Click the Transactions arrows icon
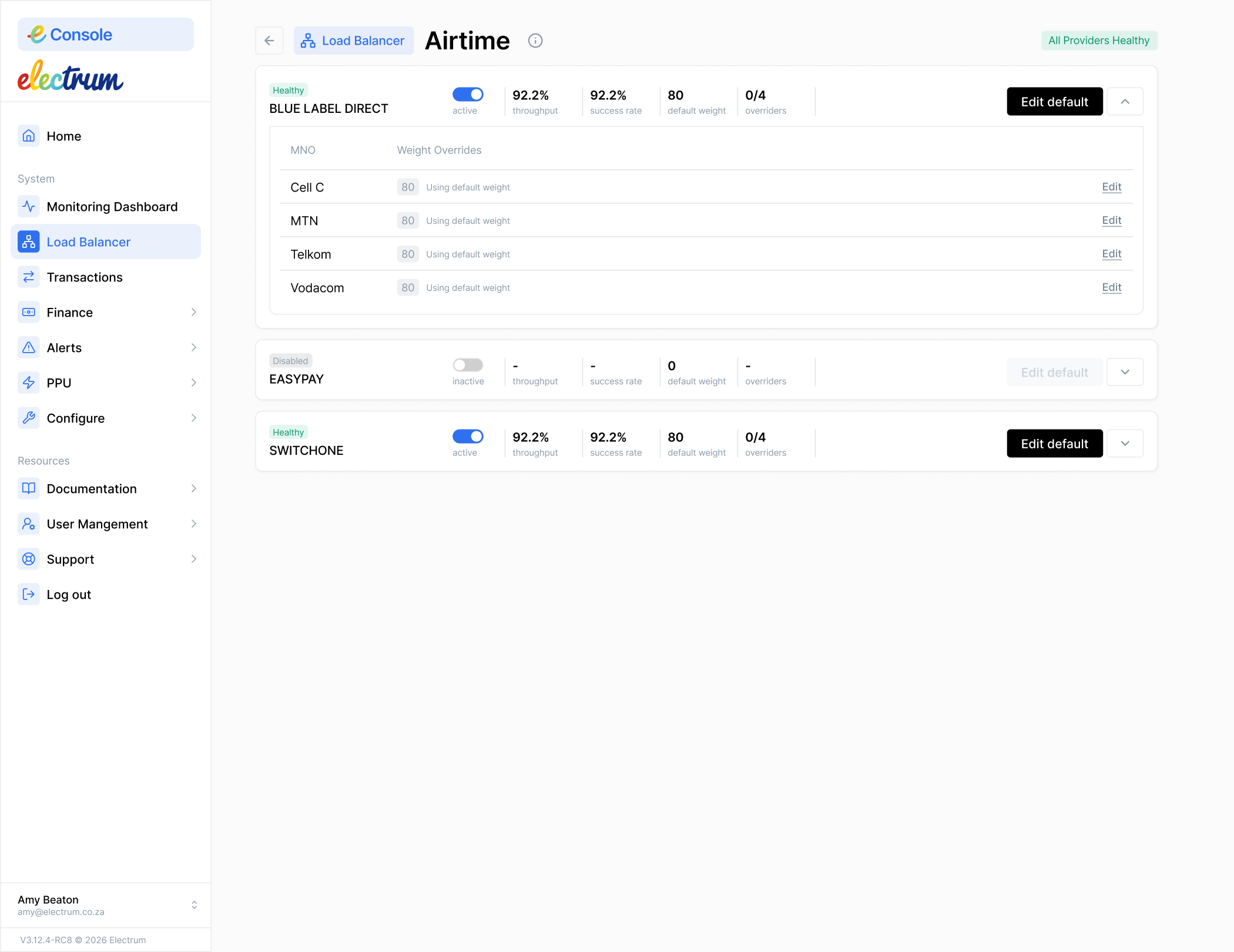This screenshot has width=1234, height=952. 28,277
